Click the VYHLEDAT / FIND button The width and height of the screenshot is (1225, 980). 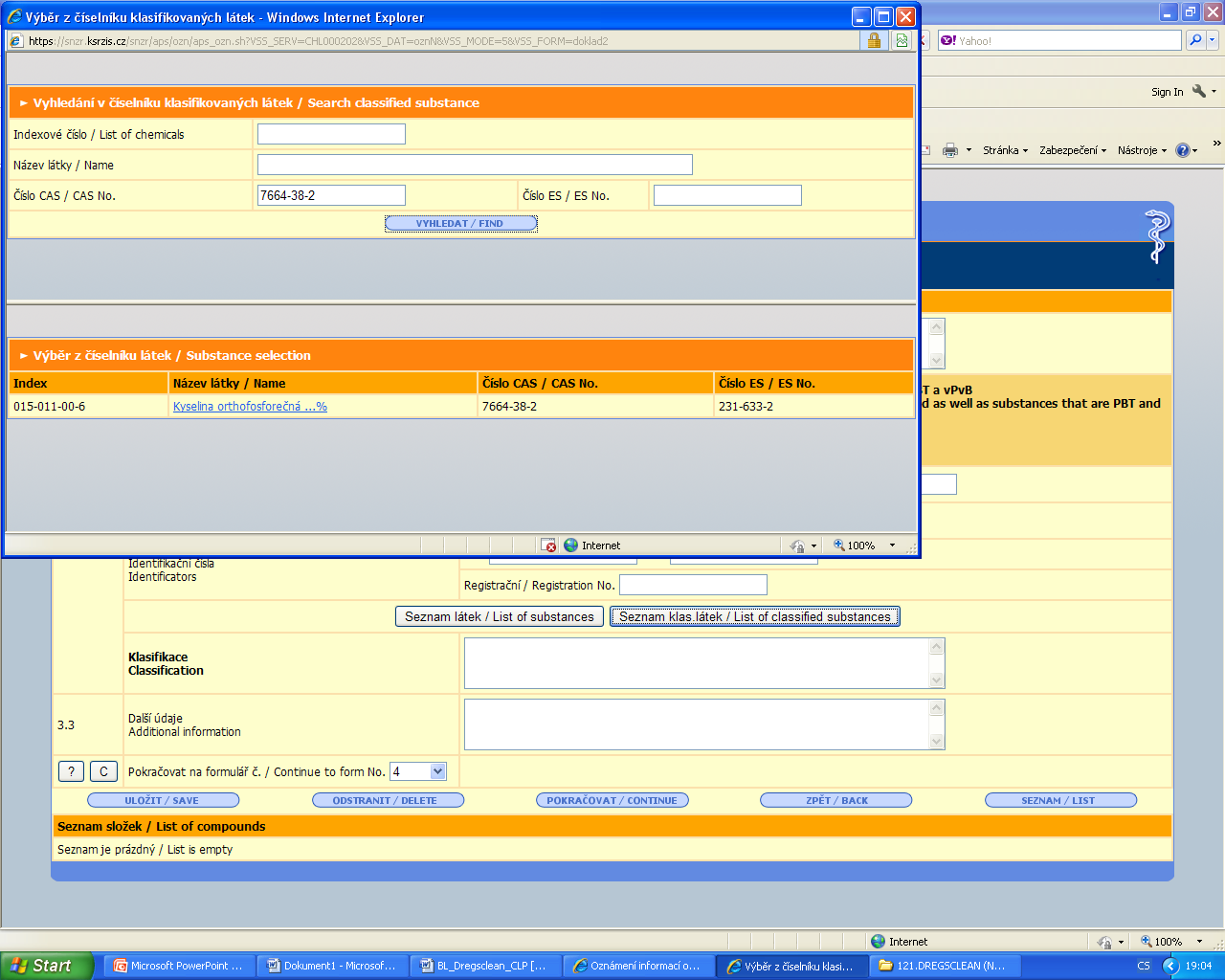tap(460, 223)
